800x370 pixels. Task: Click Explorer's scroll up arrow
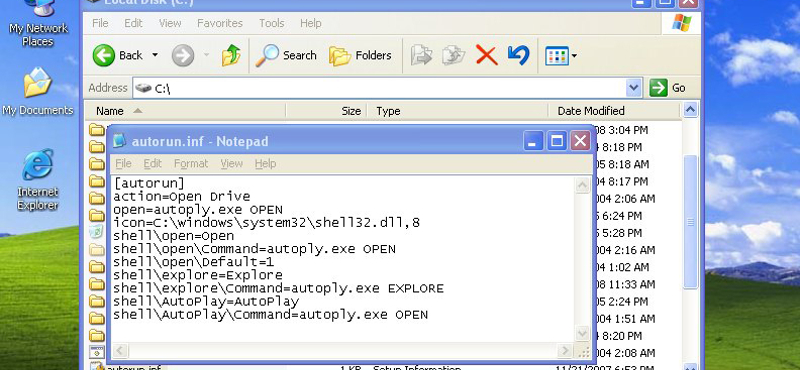click(x=690, y=109)
